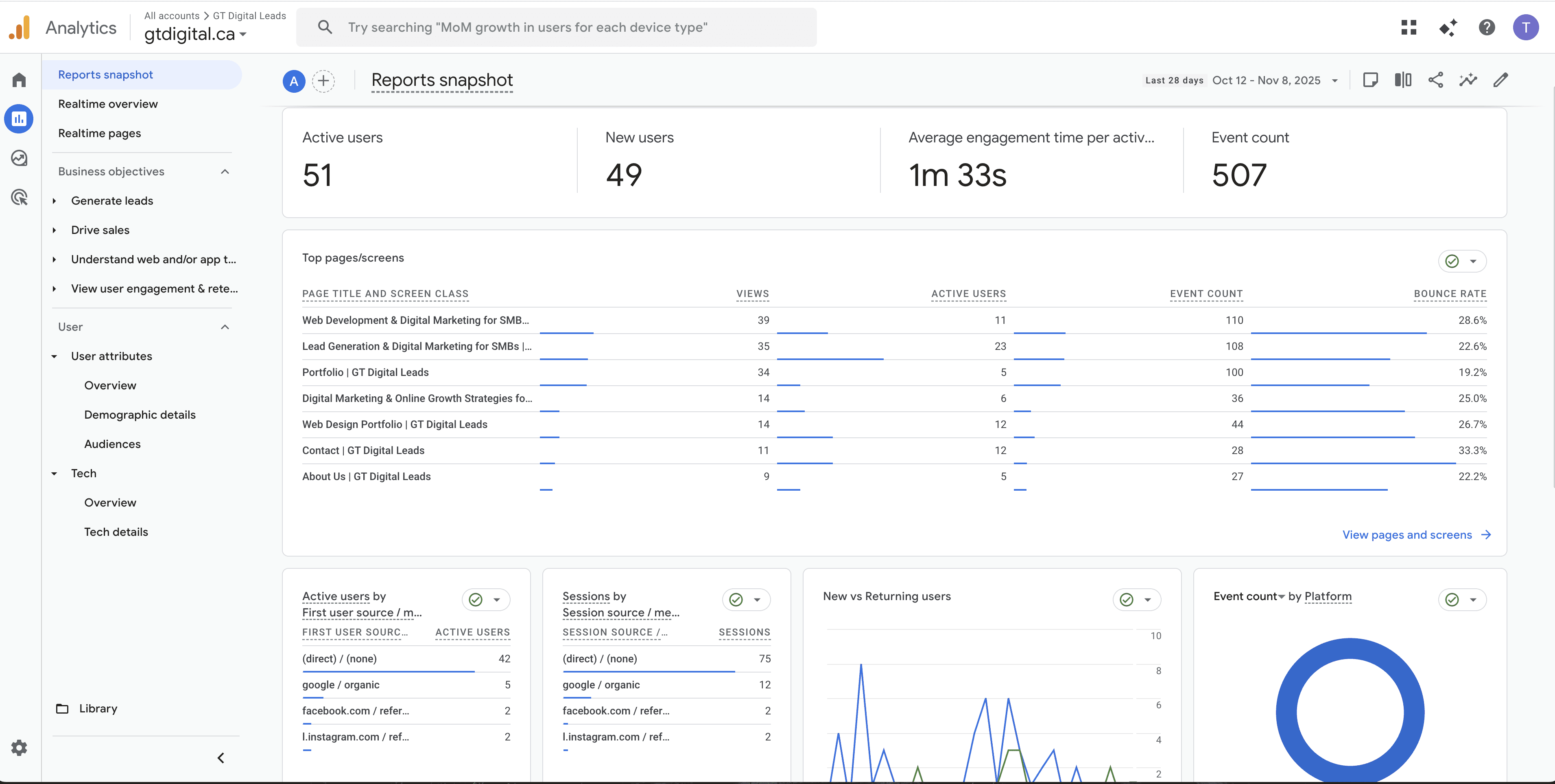Click the Add comparison plus button
The width and height of the screenshot is (1555, 784).
323,81
